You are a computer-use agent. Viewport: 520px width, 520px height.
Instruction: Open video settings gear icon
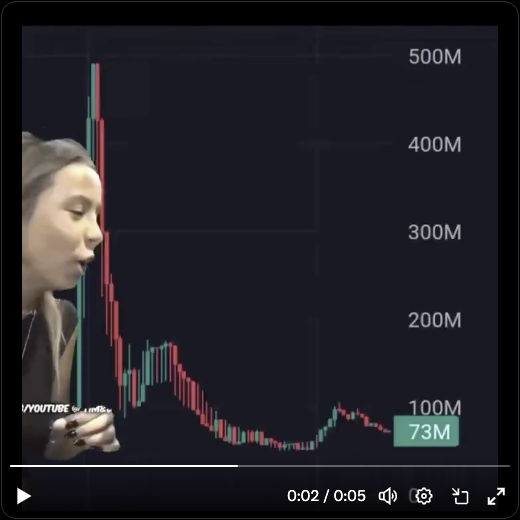click(424, 496)
